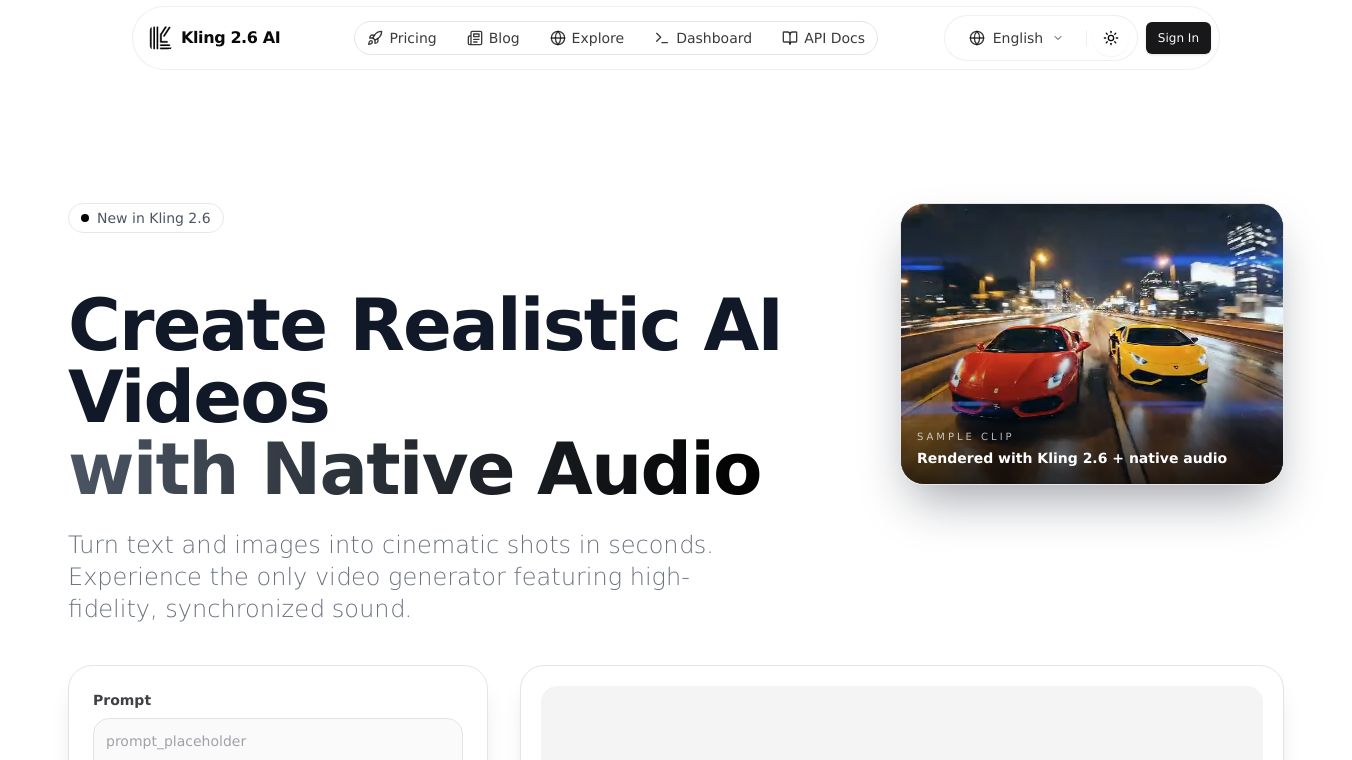Click the Rendered with Kling 2.6 caption

pyautogui.click(x=1072, y=458)
